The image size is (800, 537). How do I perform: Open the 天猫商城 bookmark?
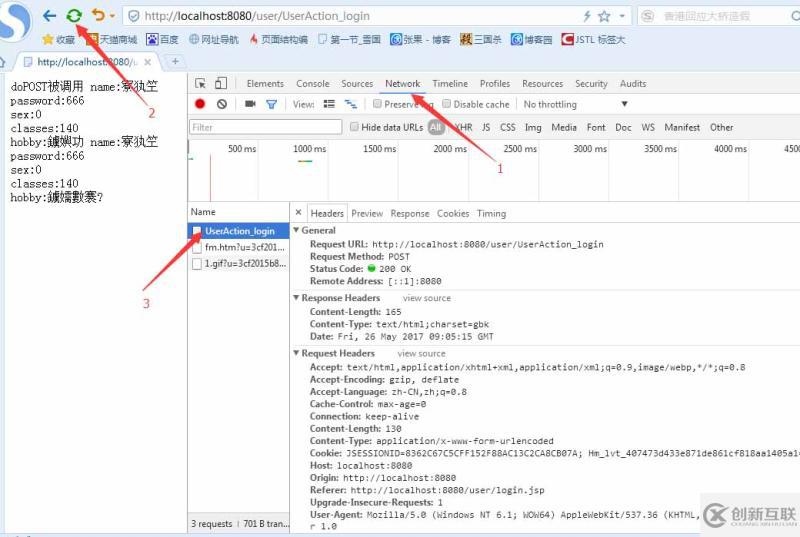(x=112, y=39)
